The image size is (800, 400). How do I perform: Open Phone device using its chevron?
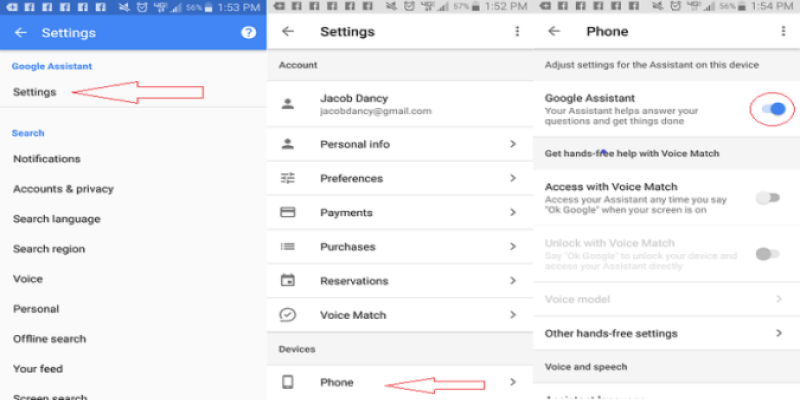click(513, 382)
